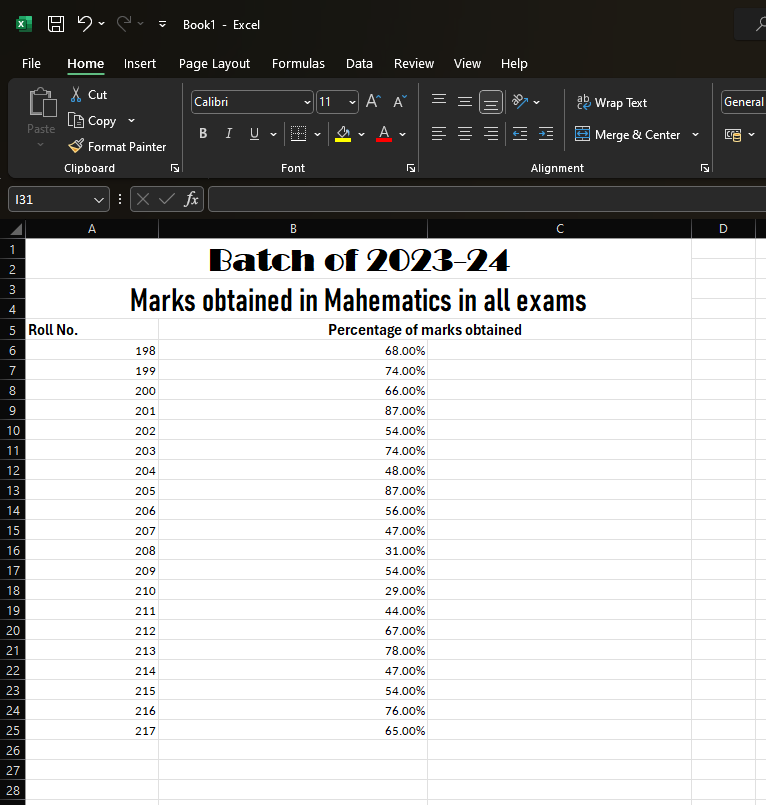Image resolution: width=766 pixels, height=805 pixels.
Task: Align text right
Action: point(491,134)
